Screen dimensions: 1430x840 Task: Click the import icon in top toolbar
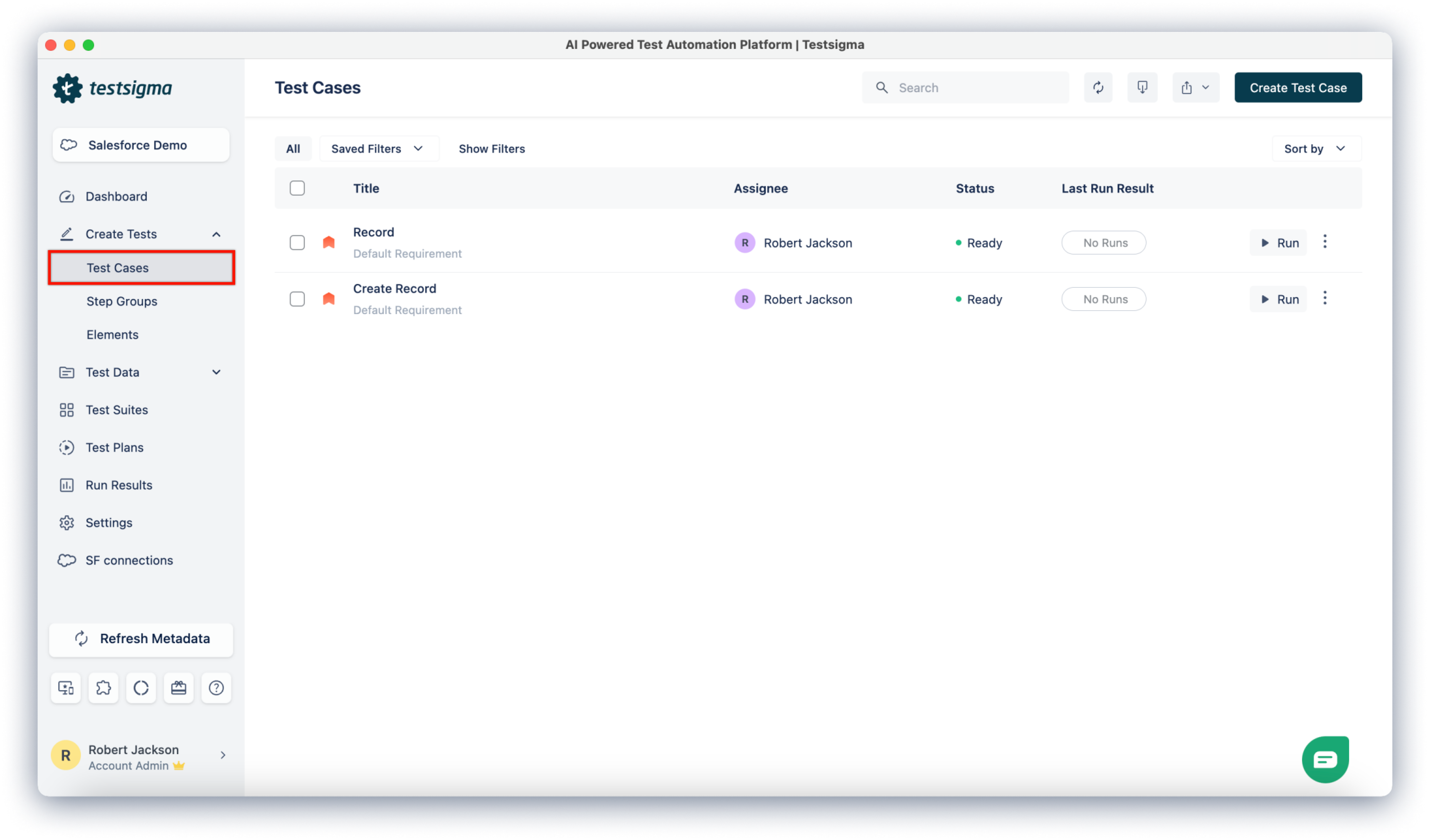click(1142, 87)
